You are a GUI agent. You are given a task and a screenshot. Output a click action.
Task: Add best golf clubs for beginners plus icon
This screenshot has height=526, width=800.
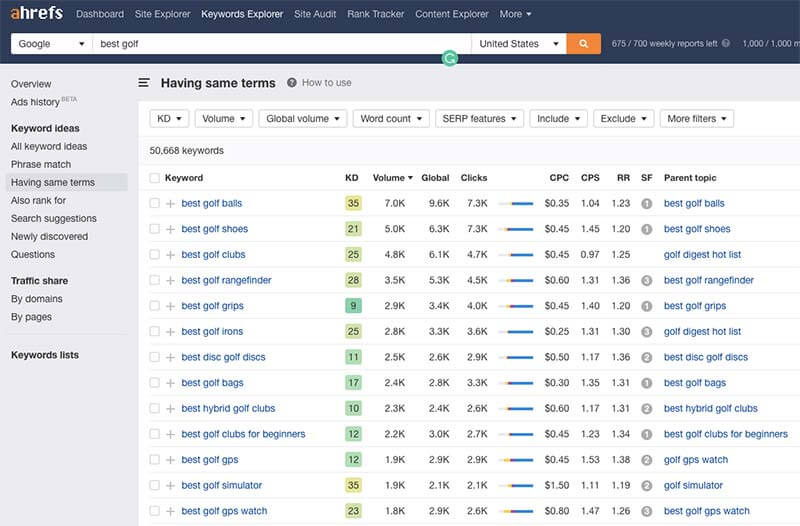tap(170, 434)
